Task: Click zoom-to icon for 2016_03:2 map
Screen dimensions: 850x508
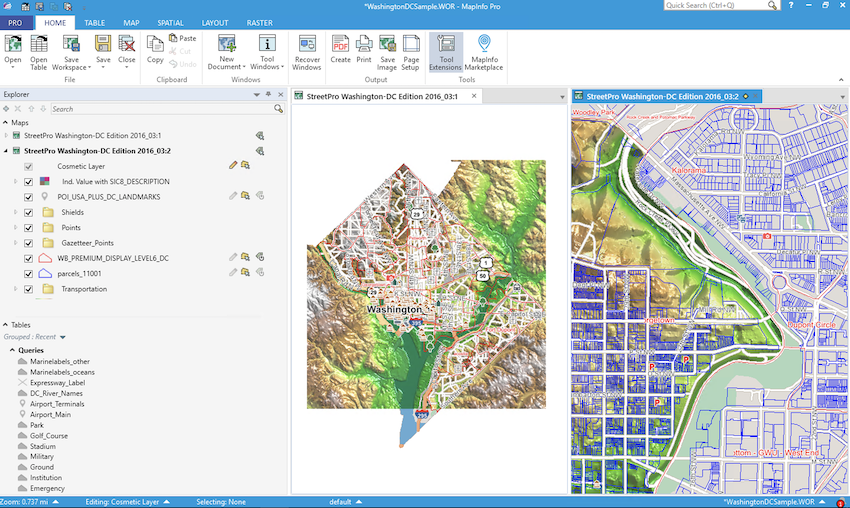Action: [260, 151]
